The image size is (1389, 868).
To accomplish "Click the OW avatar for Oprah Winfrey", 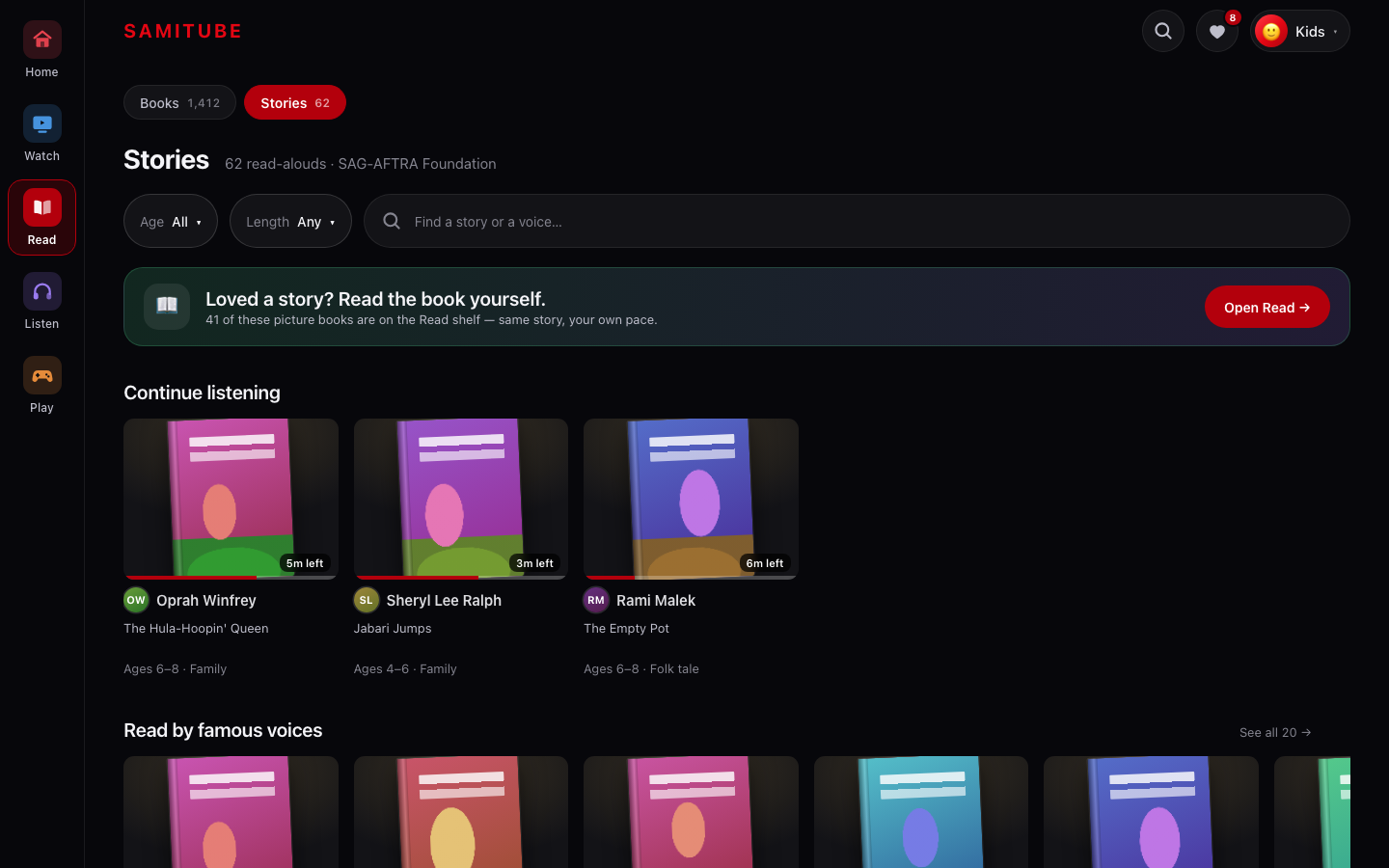I will (136, 600).
